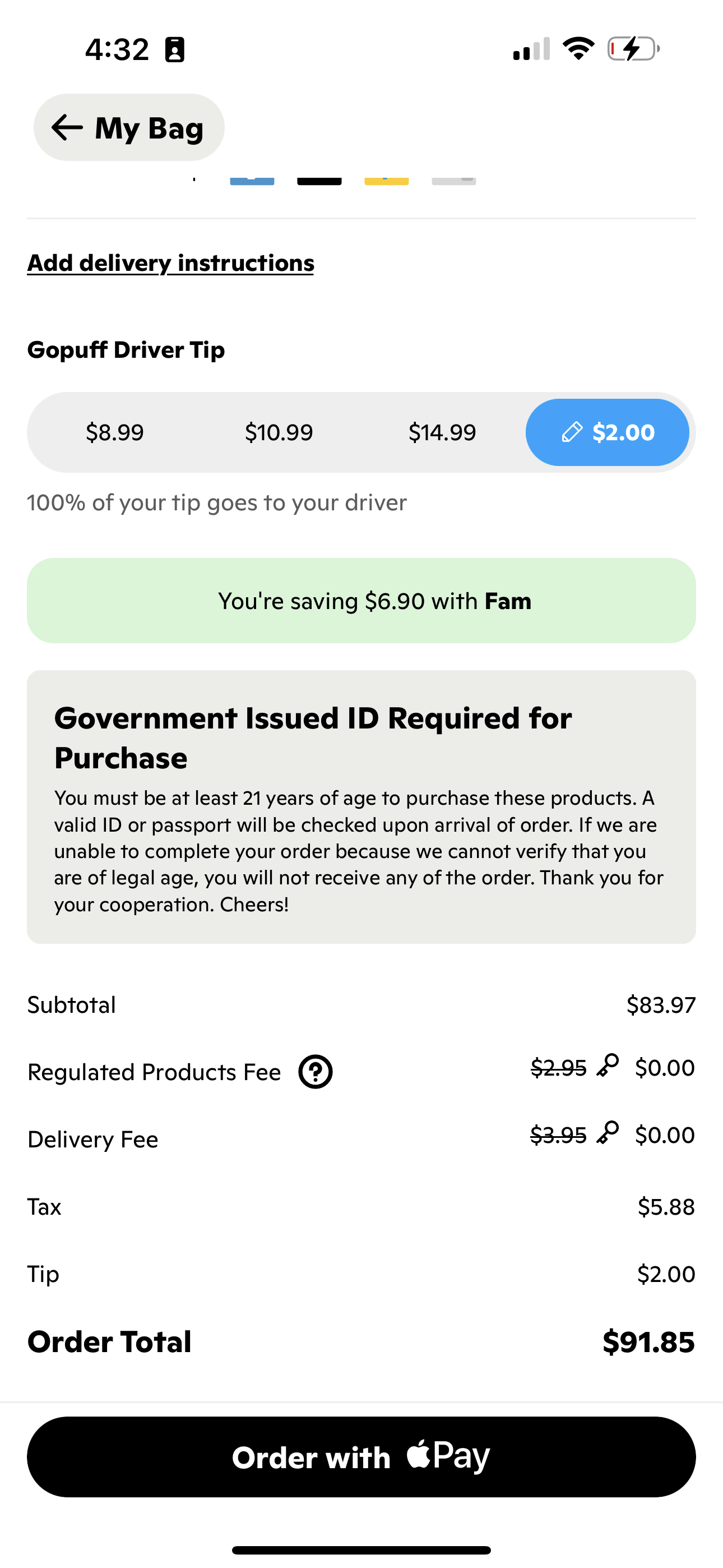The height and width of the screenshot is (1568, 723).
Task: Open Add delivery instructions
Action: (x=170, y=263)
